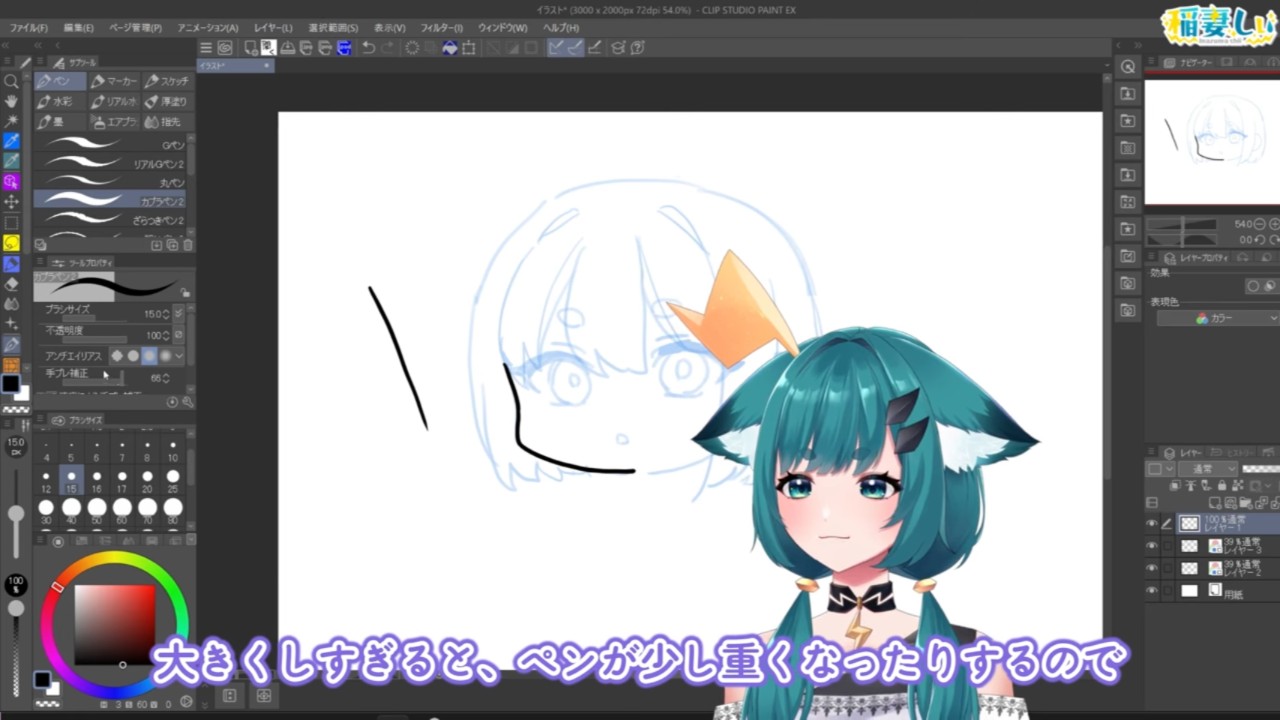Select the 3D object operation tool

[x=12, y=182]
